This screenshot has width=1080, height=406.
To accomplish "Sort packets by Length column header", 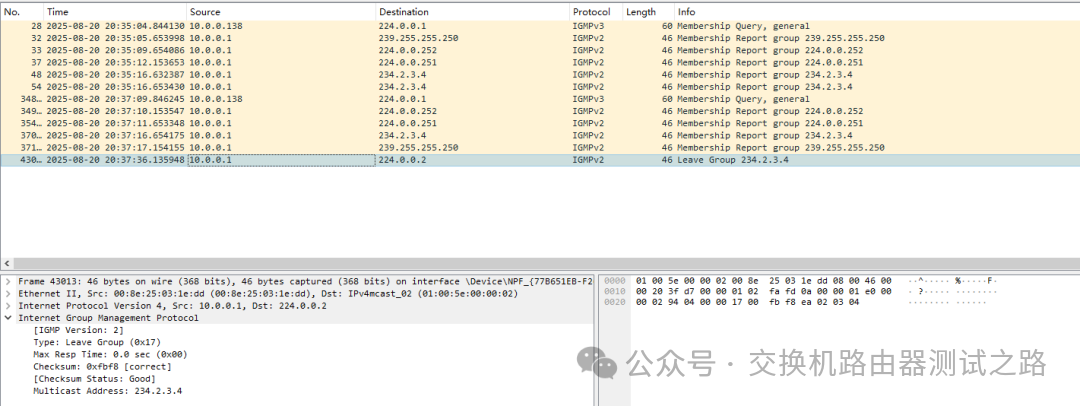I will pyautogui.click(x=641, y=11).
